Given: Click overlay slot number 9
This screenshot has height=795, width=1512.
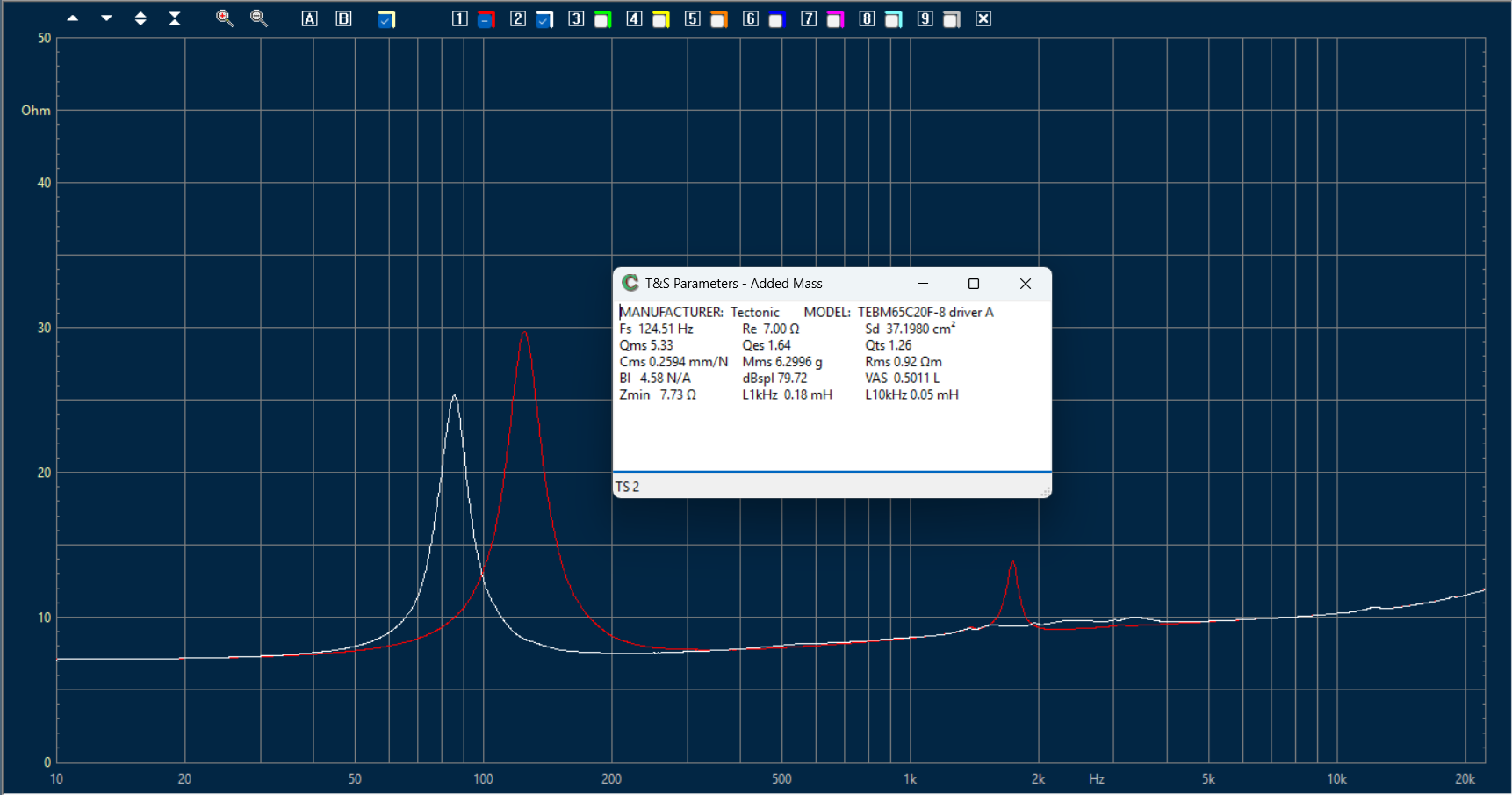Looking at the screenshot, I should (x=925, y=18).
